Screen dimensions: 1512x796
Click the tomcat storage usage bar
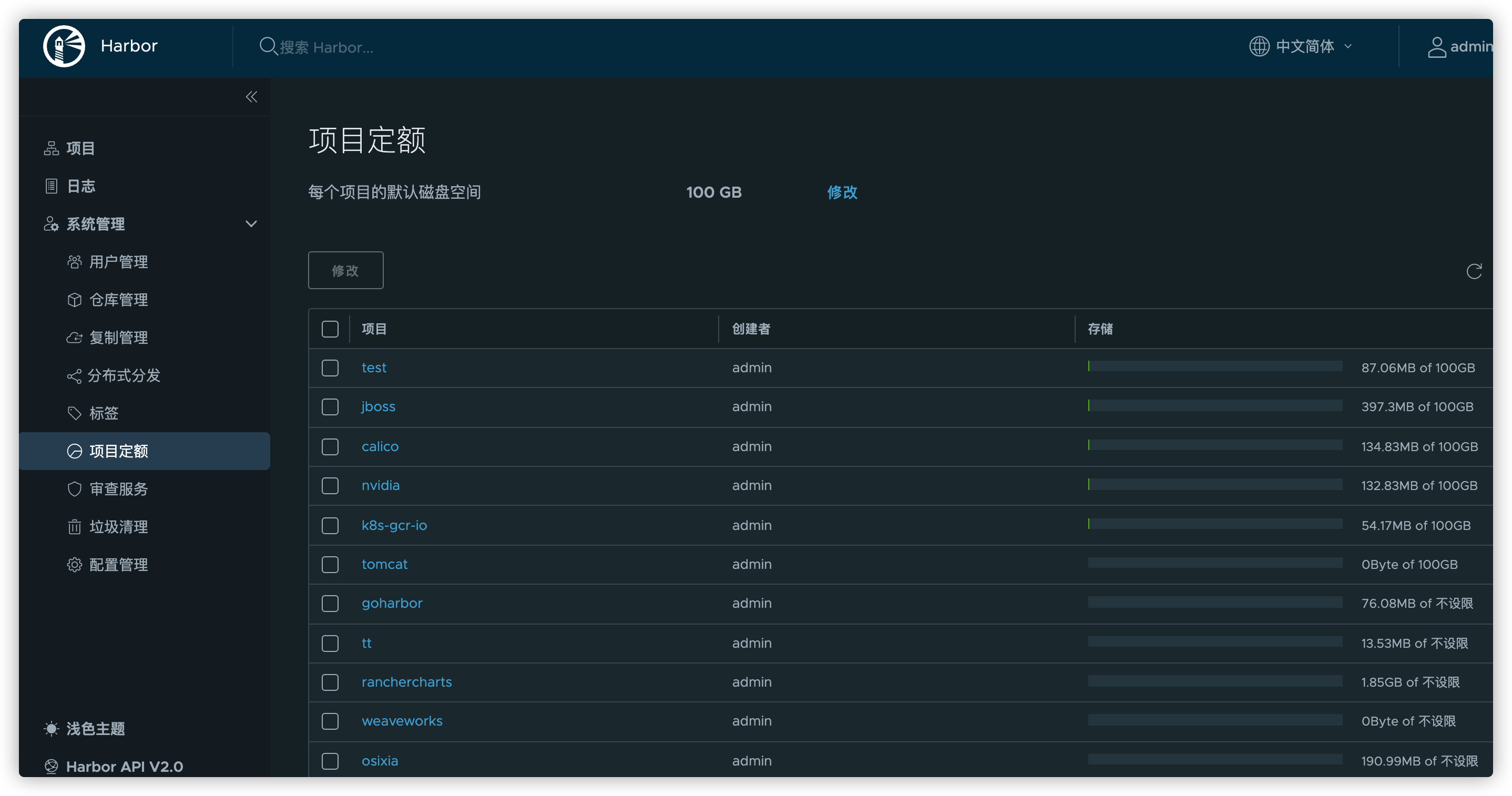pyautogui.click(x=1214, y=563)
